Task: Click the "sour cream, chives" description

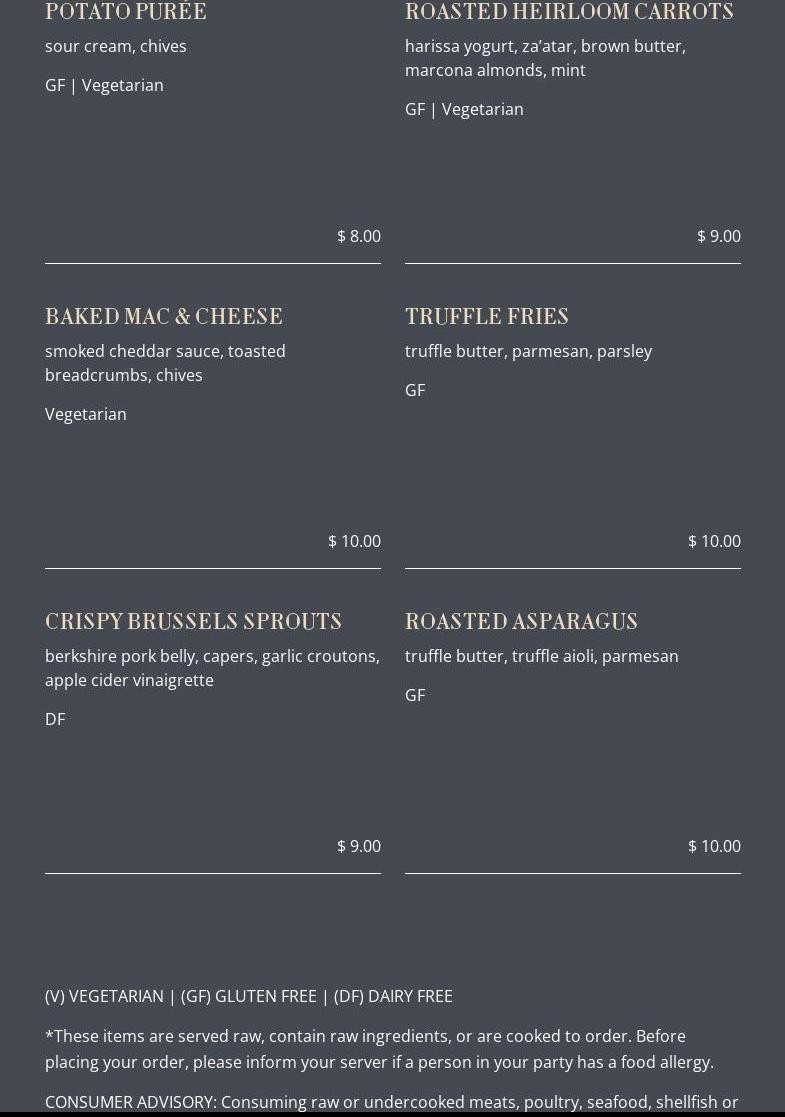Action: tap(116, 46)
